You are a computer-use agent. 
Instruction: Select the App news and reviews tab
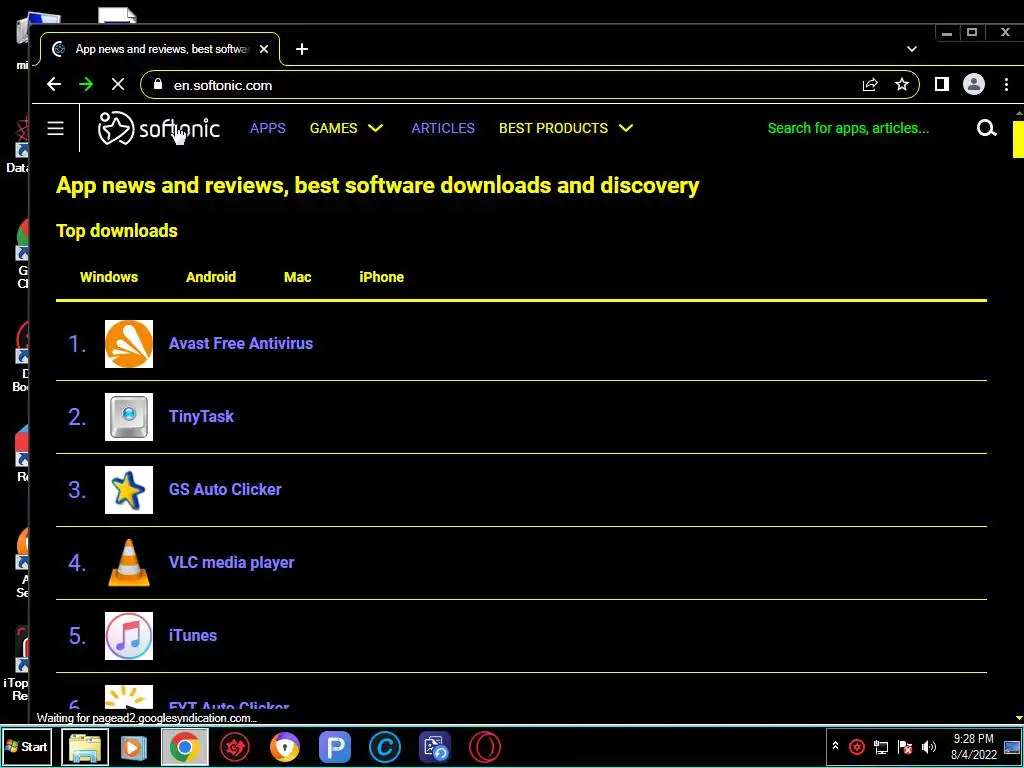(x=161, y=49)
